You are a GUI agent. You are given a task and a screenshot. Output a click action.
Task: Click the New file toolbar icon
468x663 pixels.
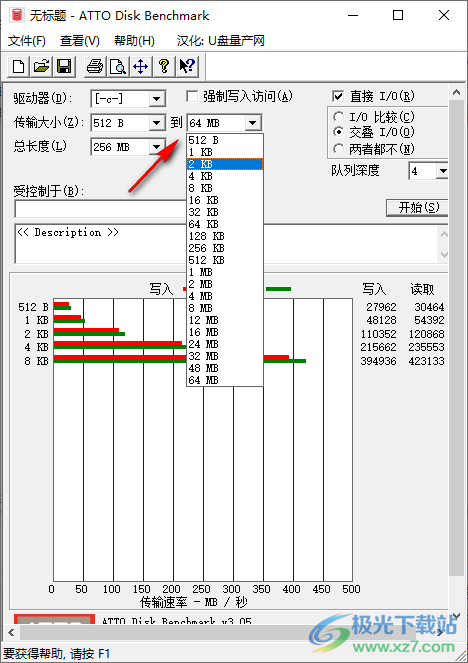(19, 66)
